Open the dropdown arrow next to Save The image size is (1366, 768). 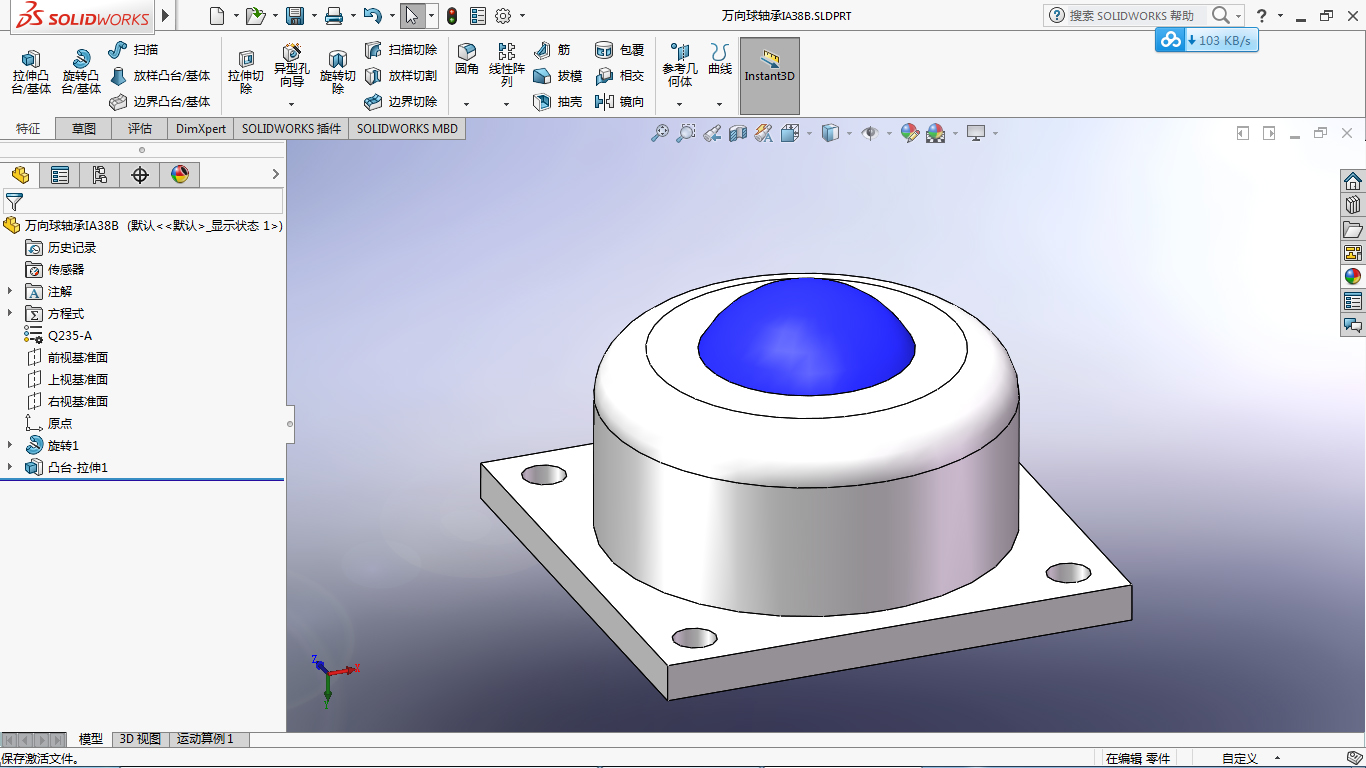pos(313,16)
